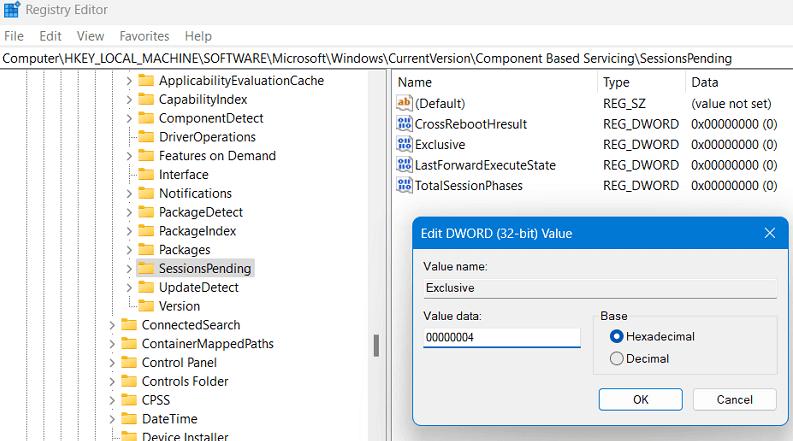Image resolution: width=793 pixels, height=441 pixels.
Task: Click the Control Panel folder icon
Action: (129, 362)
